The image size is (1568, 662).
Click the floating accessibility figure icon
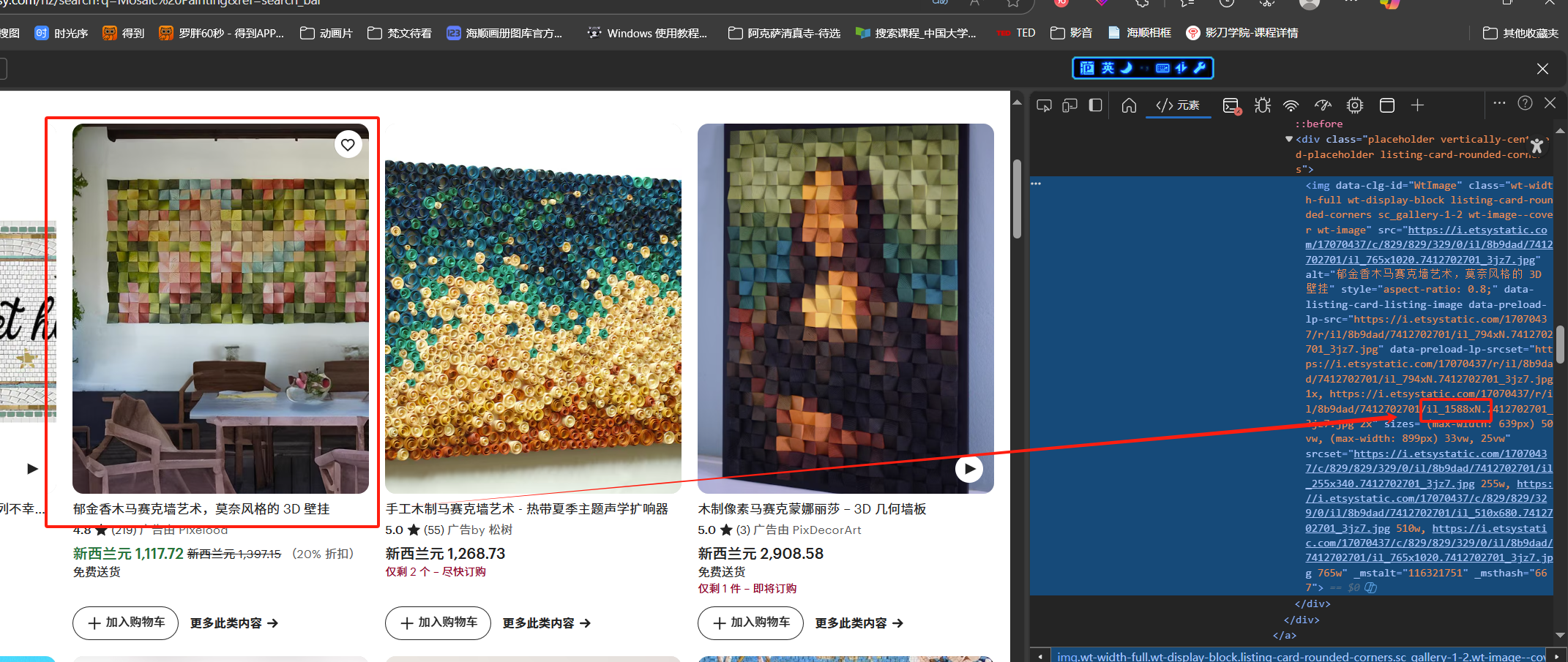pos(1537,146)
